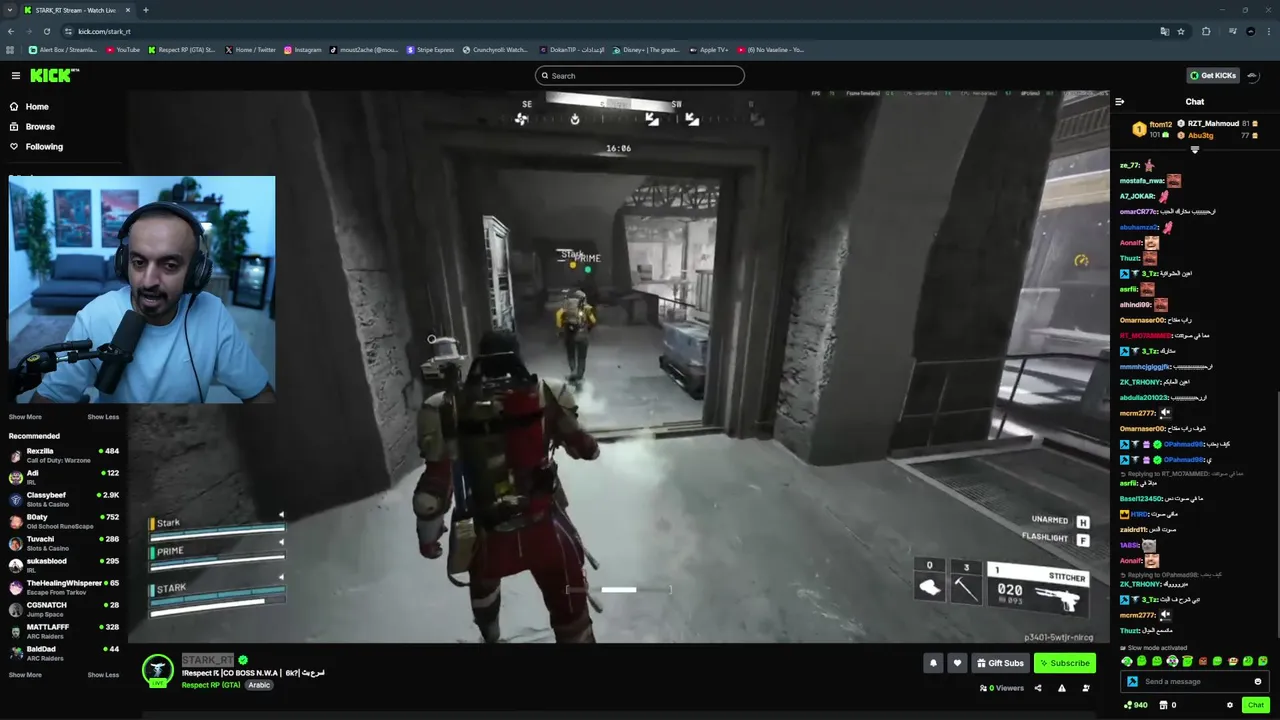The height and width of the screenshot is (720, 1280).
Task: Open the Instagram bookmark
Action: pos(303,49)
